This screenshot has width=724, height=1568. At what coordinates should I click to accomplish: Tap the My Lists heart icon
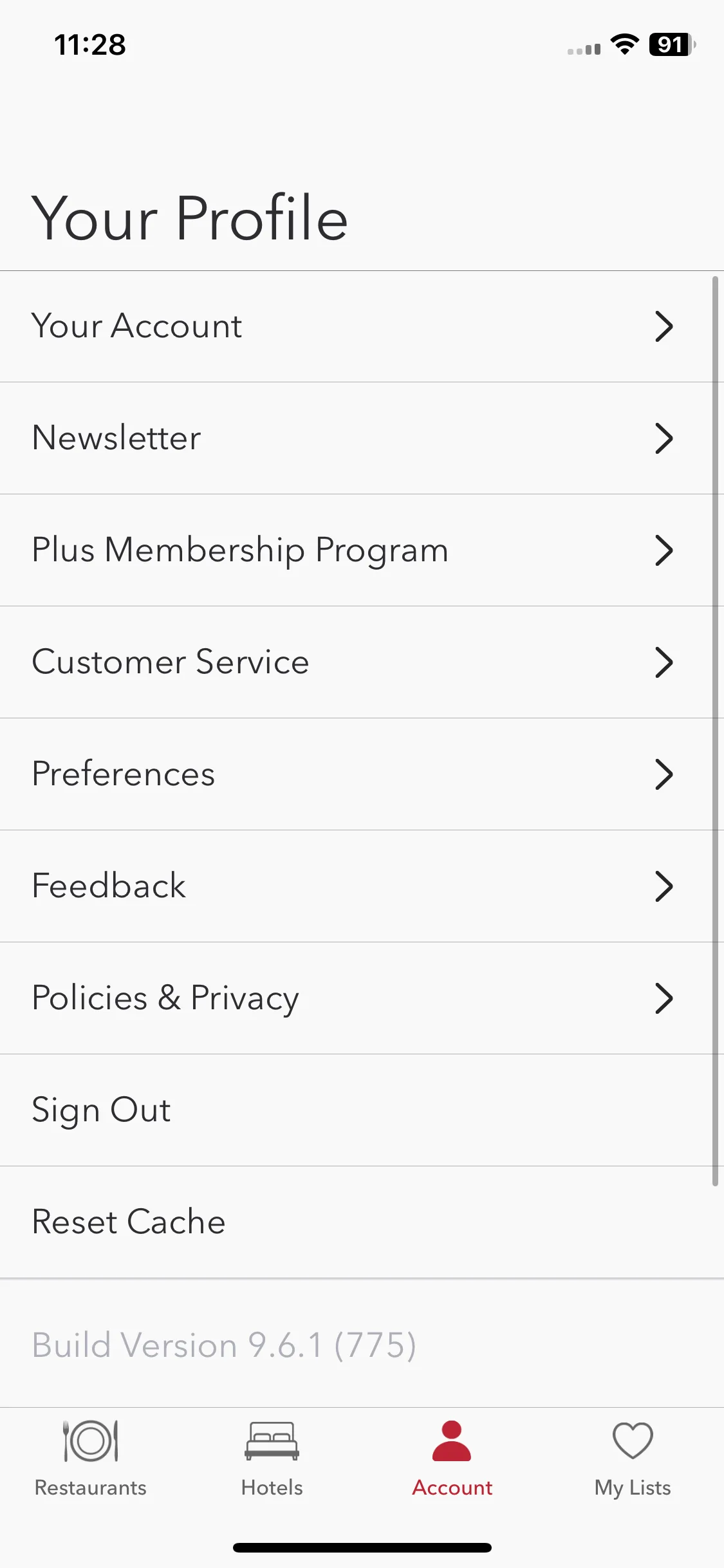pyautogui.click(x=633, y=1441)
